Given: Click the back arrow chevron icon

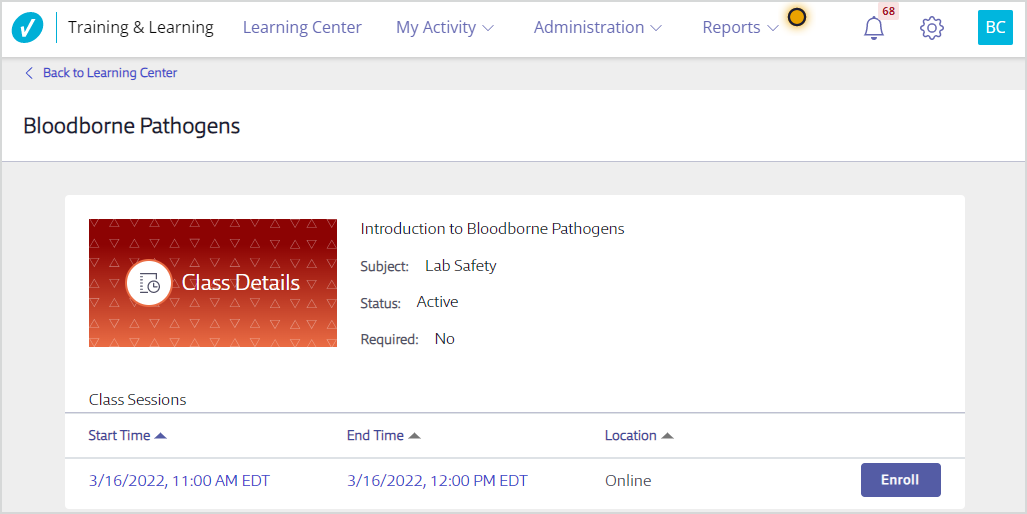Looking at the screenshot, I should coord(29,73).
